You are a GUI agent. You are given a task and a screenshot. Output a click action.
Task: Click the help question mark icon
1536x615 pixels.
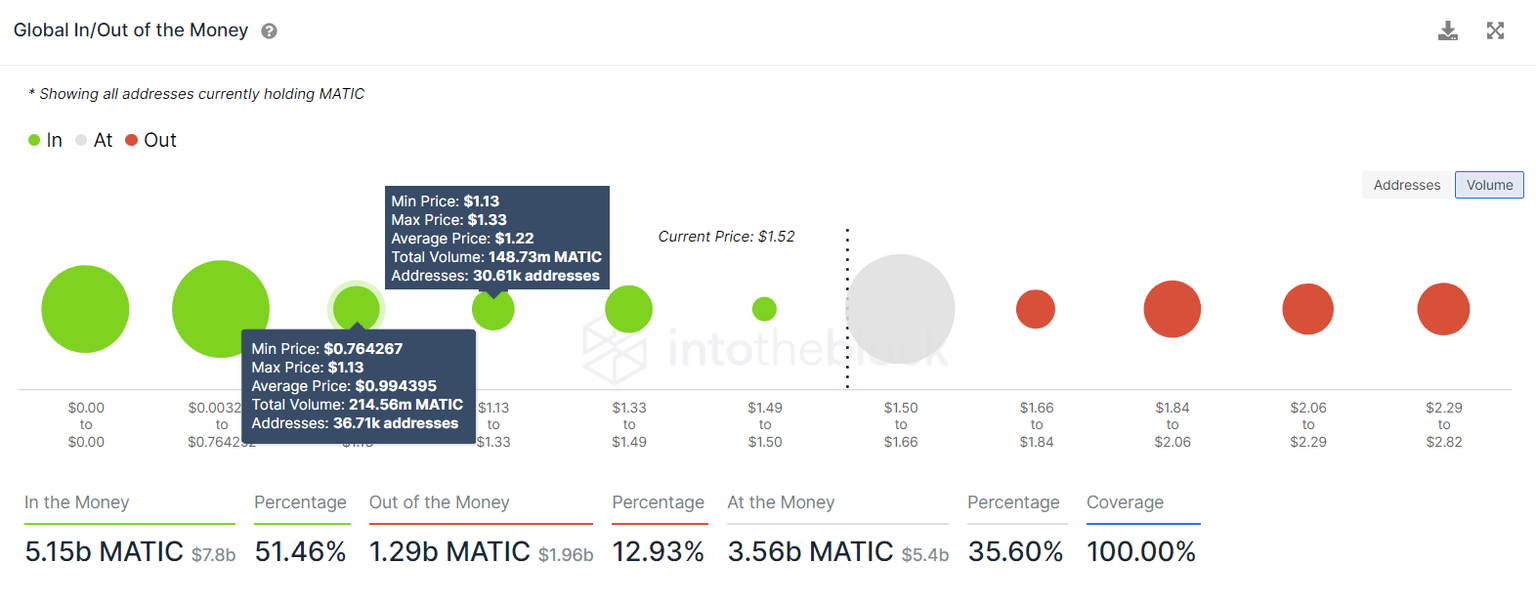pyautogui.click(x=269, y=31)
